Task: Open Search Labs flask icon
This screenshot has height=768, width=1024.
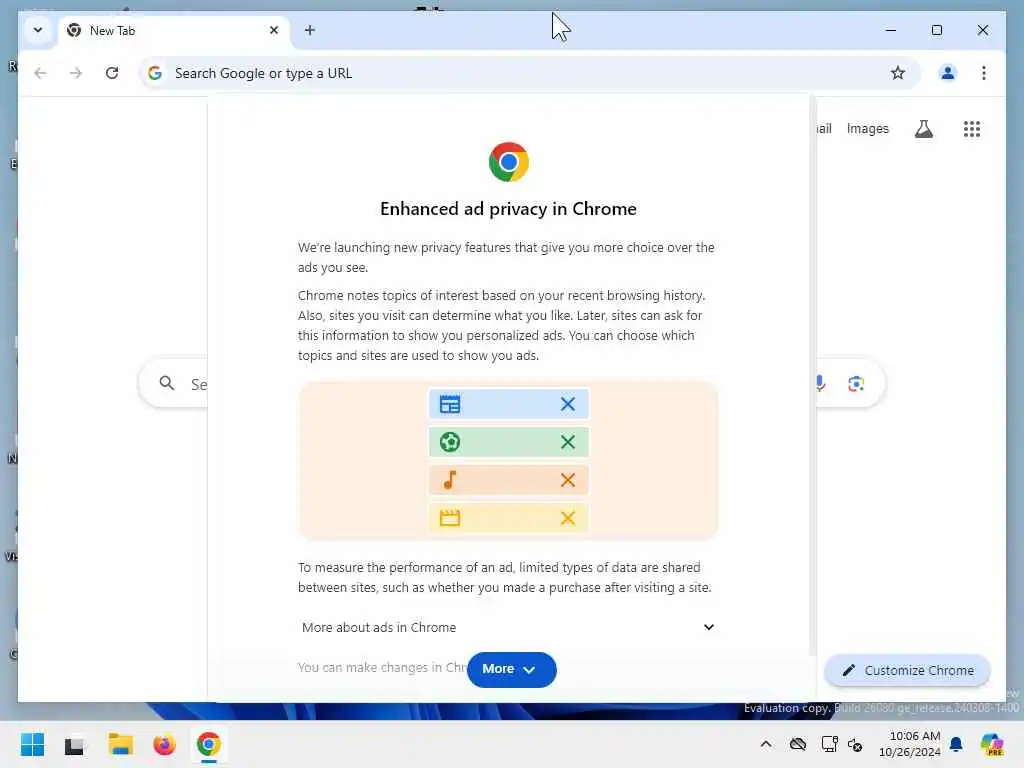Action: pyautogui.click(x=923, y=129)
